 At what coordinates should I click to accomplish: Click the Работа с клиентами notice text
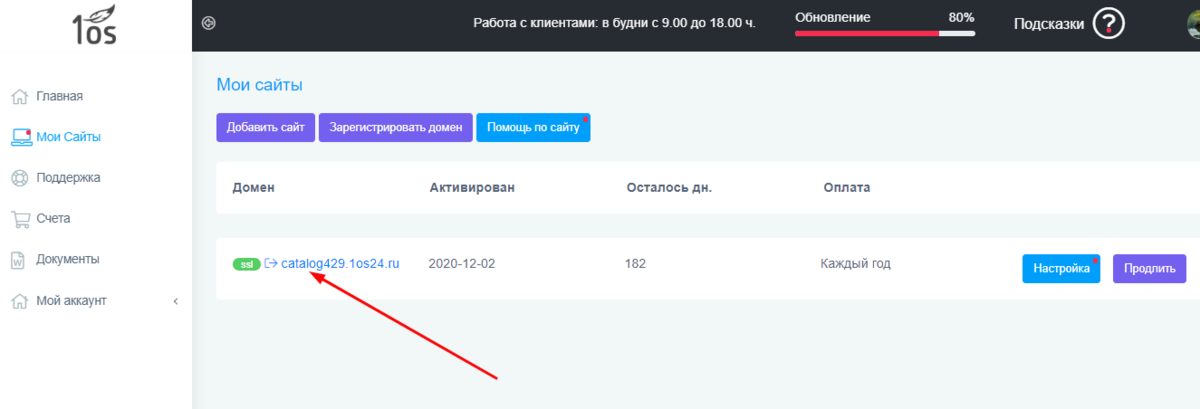point(614,22)
